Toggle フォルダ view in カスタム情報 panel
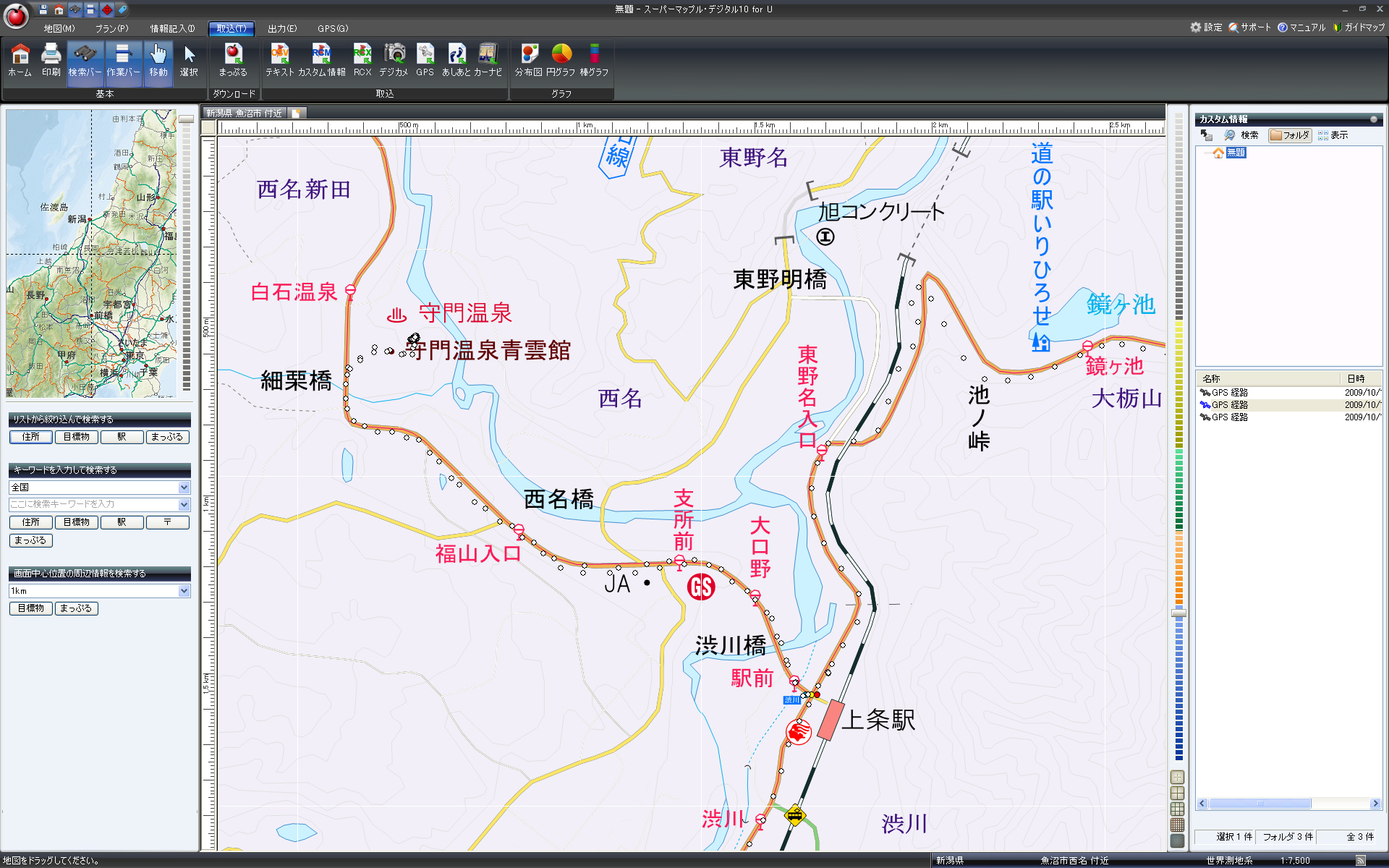Viewport: 1389px width, 868px height. pyautogui.click(x=1290, y=135)
